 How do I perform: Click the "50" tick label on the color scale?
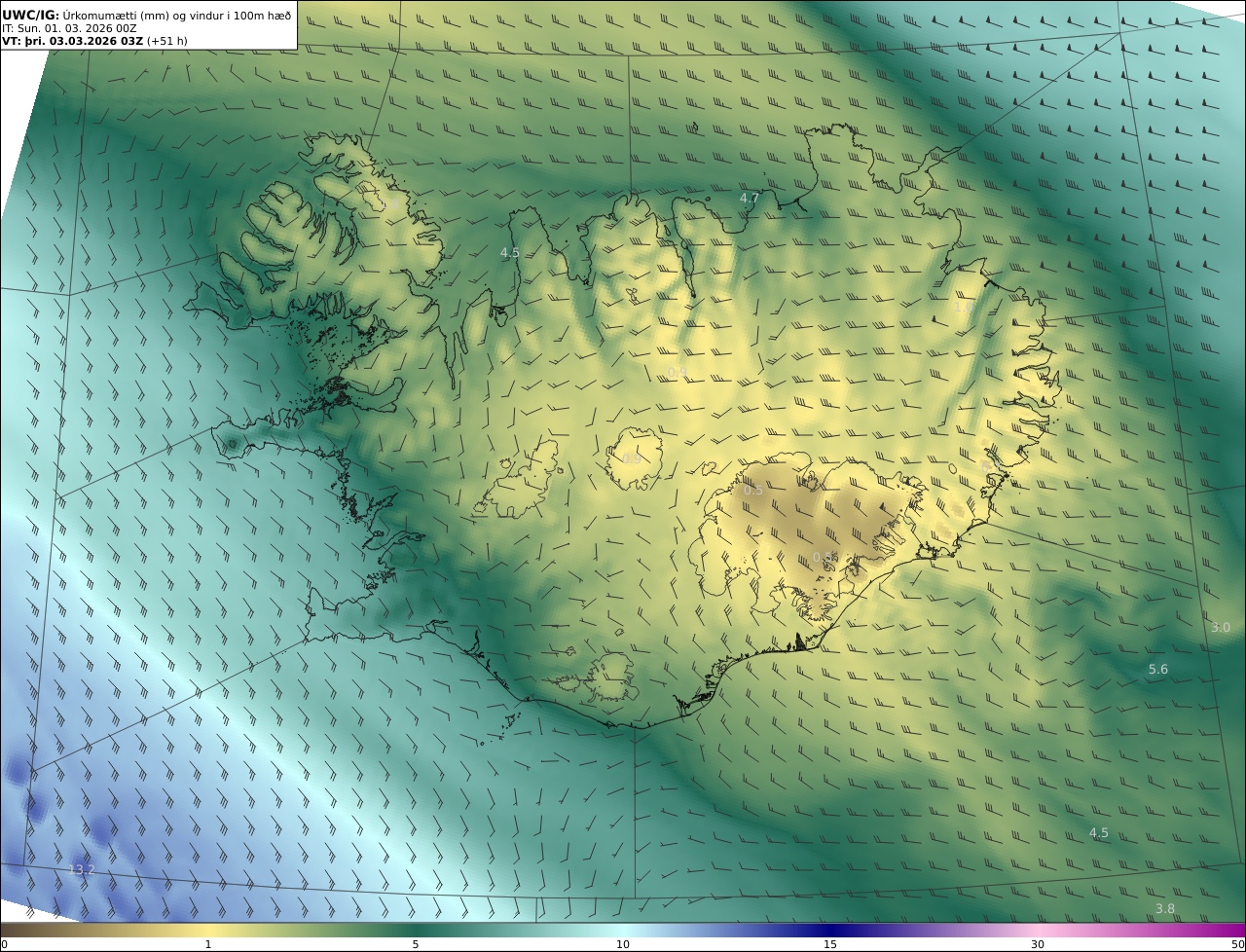coord(1237,944)
